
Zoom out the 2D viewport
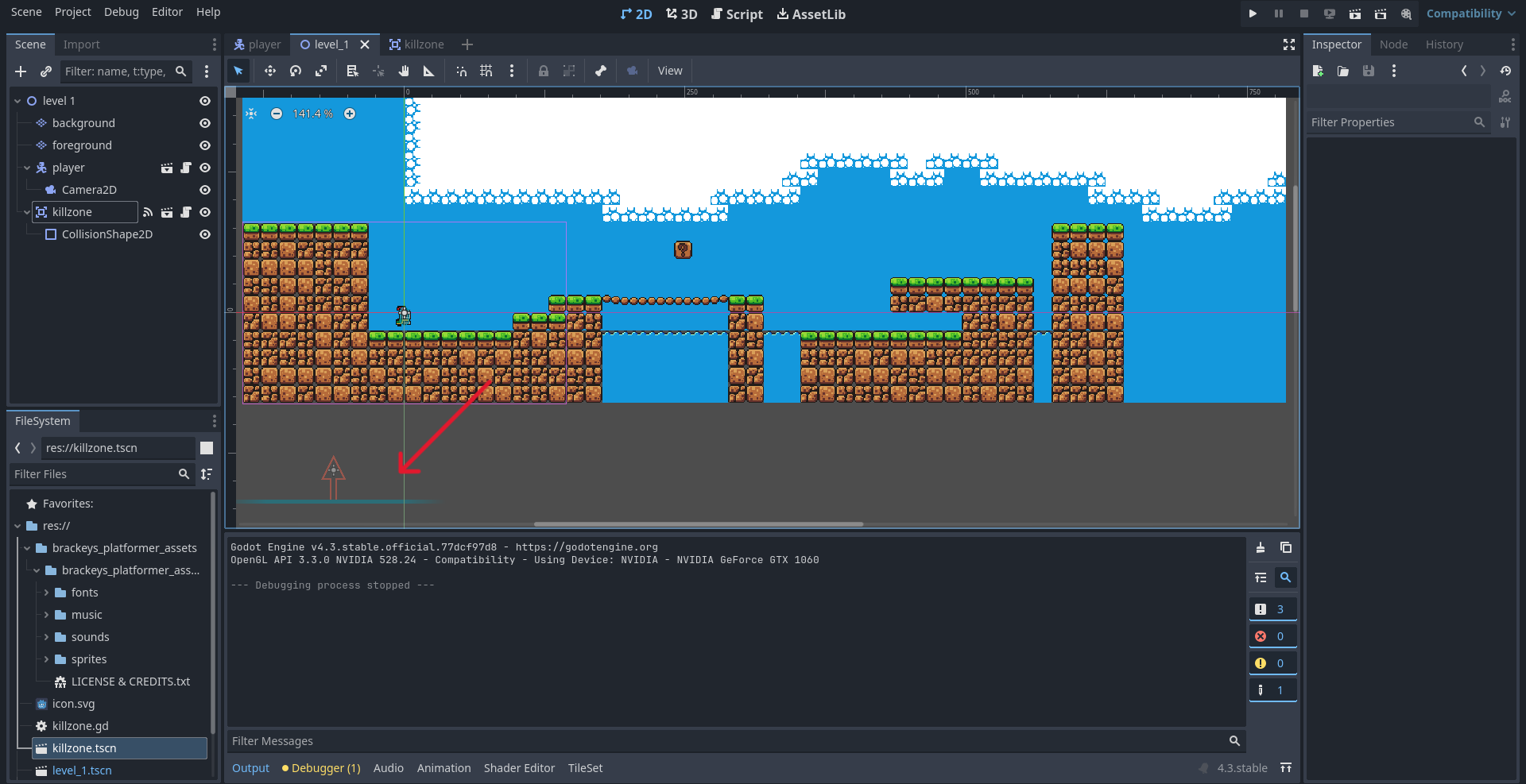tap(277, 114)
